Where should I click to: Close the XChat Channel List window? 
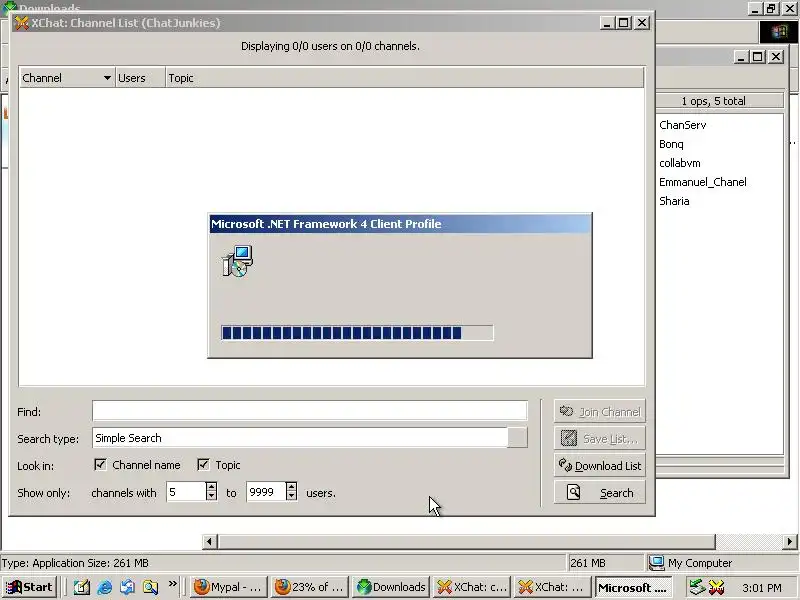click(x=641, y=23)
